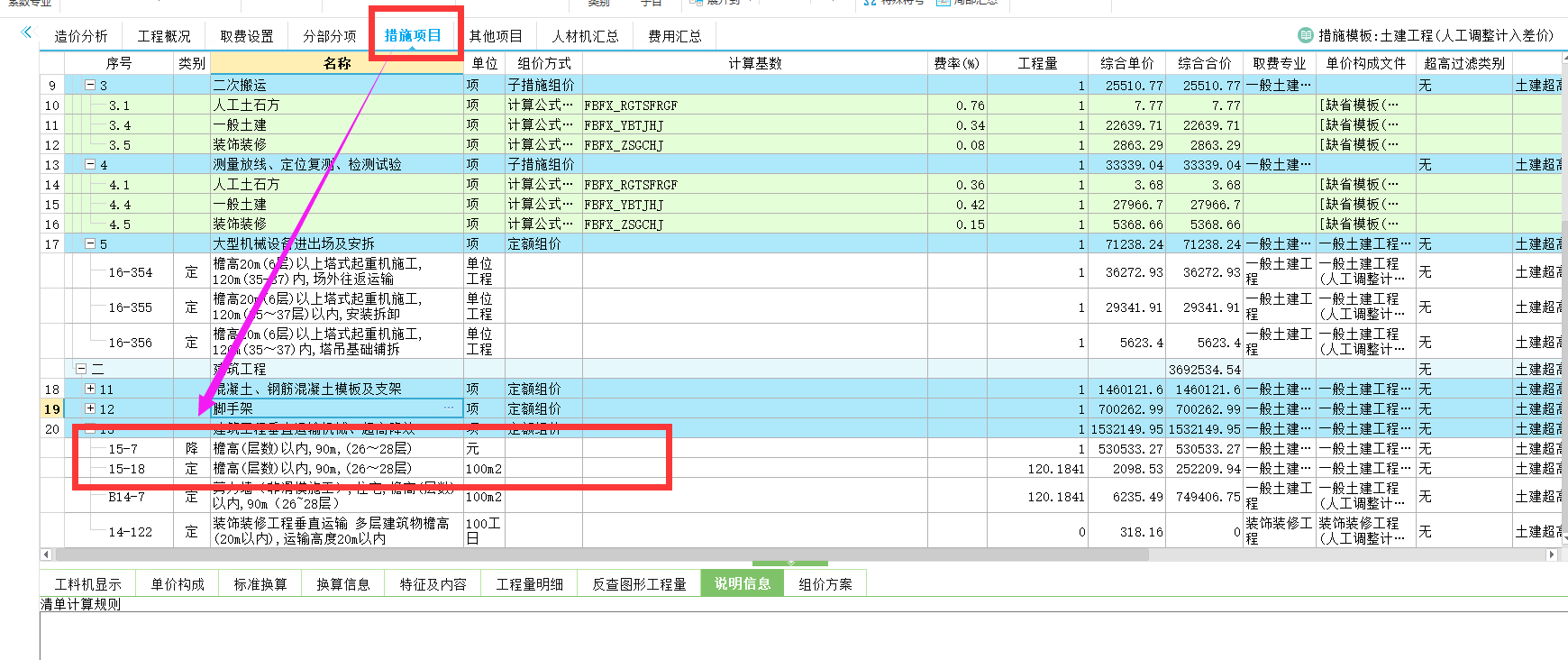This screenshot has height=660, width=1568.
Task: Select cell FBFX_YBTJHJ in row 4.4
Action: coord(755,204)
